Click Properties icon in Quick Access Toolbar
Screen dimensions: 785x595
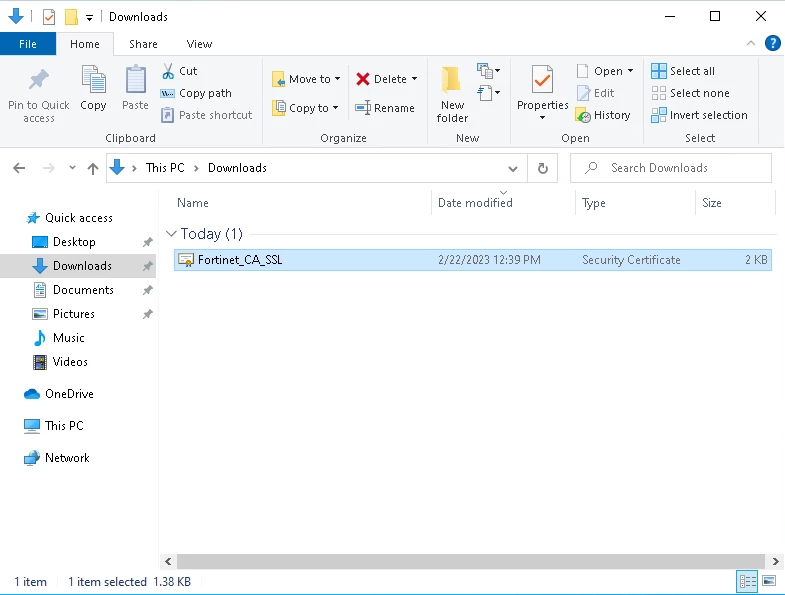(49, 17)
